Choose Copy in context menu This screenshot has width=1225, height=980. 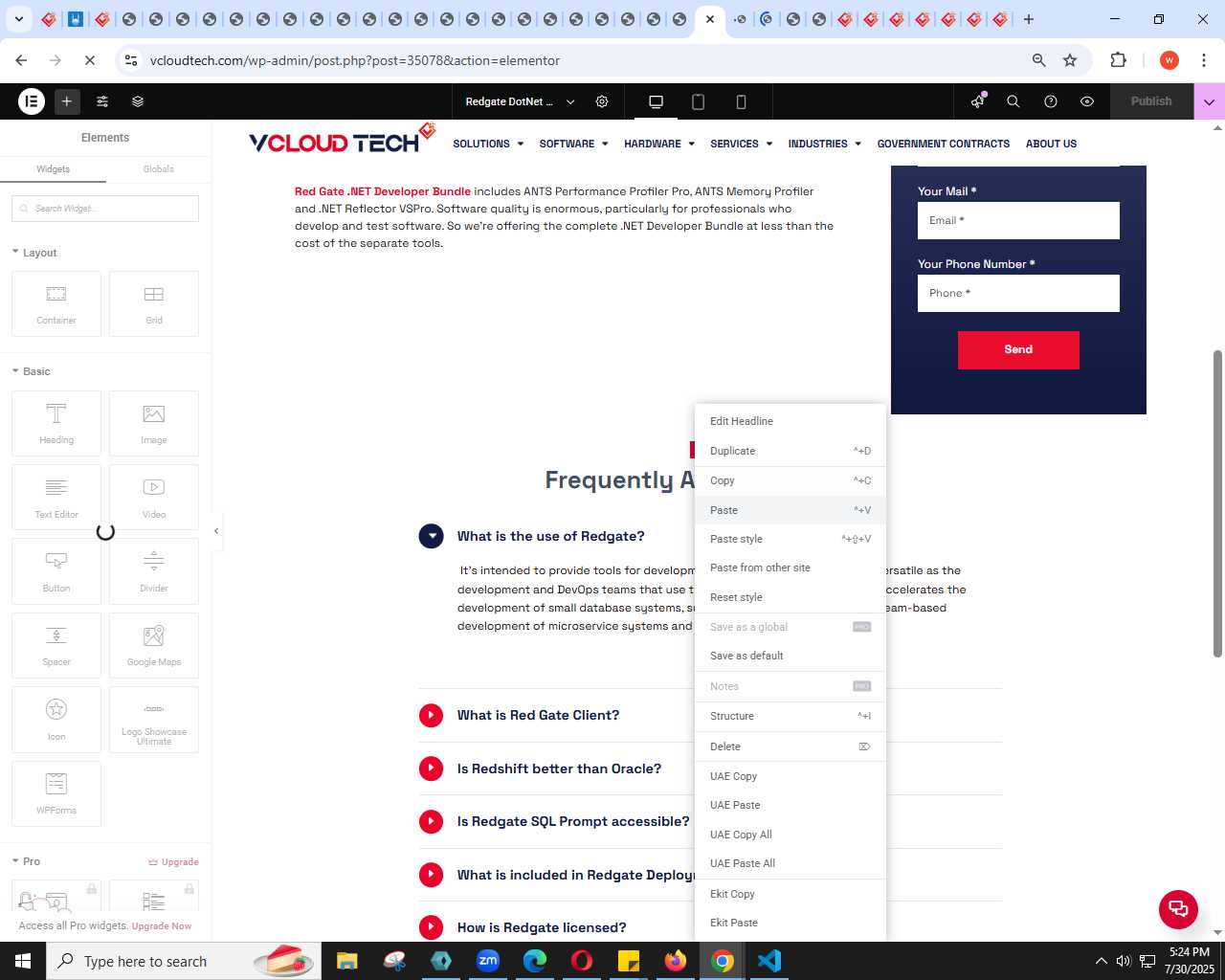tap(791, 480)
